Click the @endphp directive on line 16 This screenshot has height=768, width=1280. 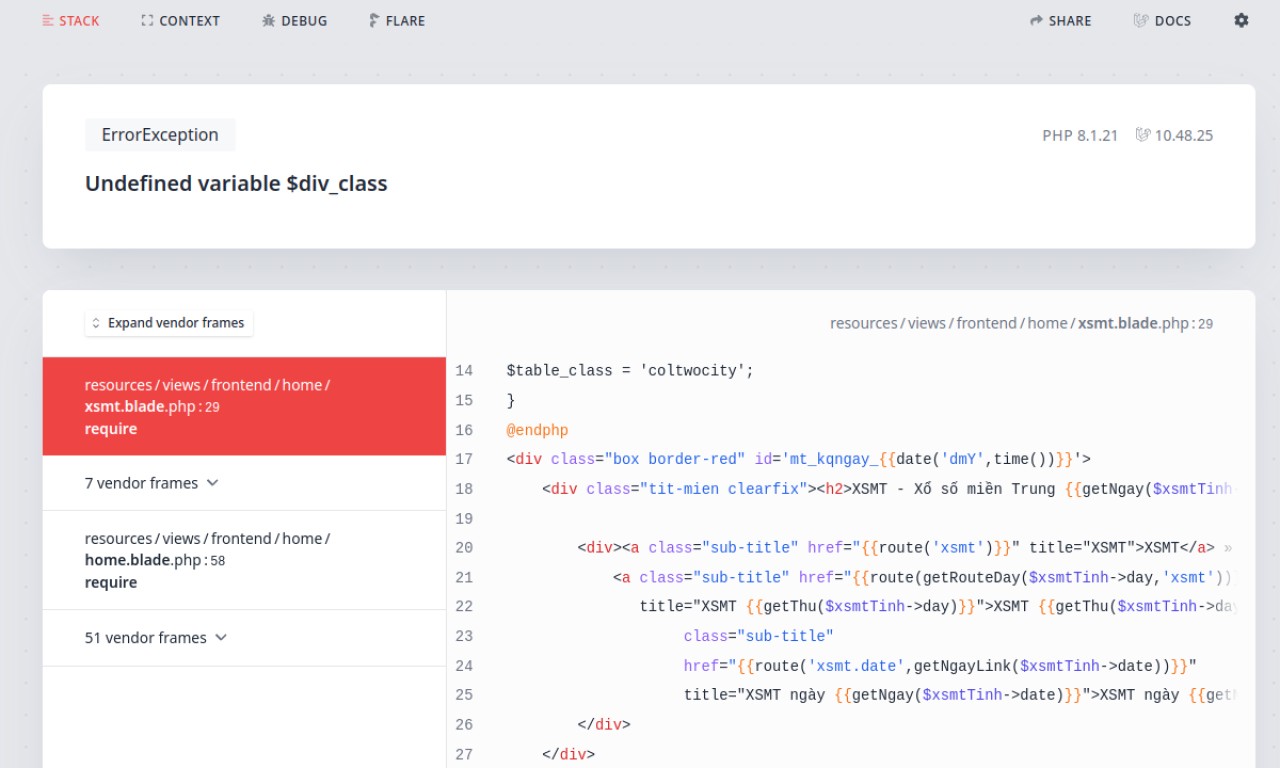click(x=537, y=430)
